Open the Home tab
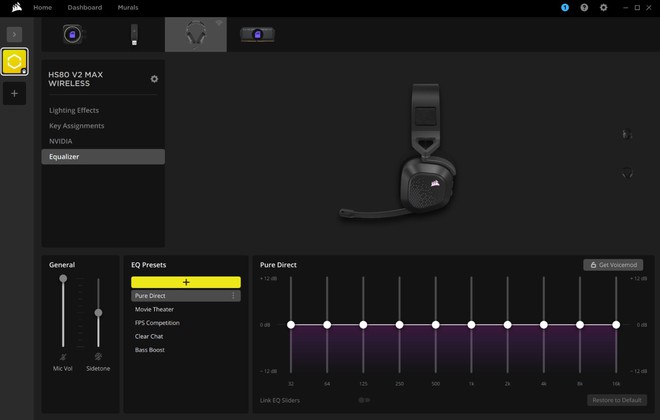 pos(43,8)
